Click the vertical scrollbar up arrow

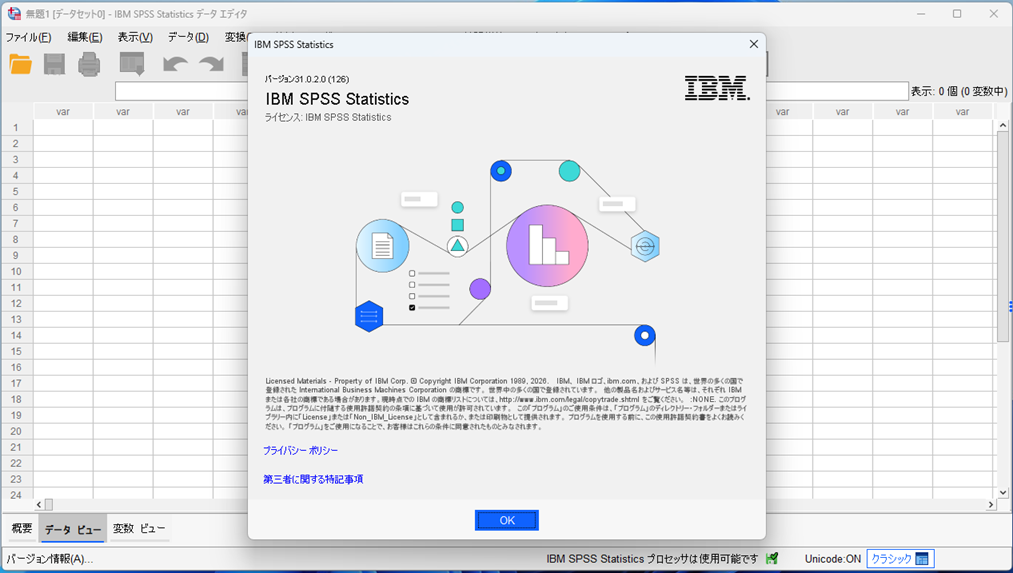1003,125
